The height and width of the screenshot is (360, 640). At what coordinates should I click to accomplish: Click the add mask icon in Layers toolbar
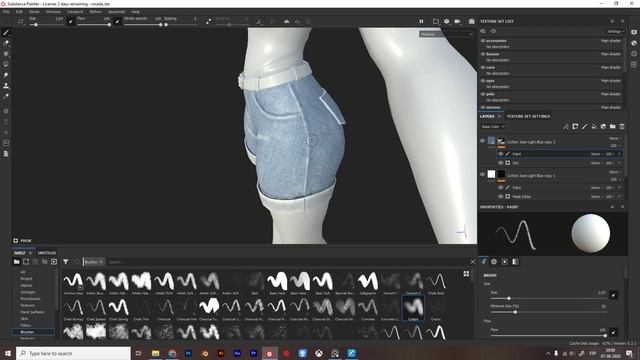click(575, 127)
